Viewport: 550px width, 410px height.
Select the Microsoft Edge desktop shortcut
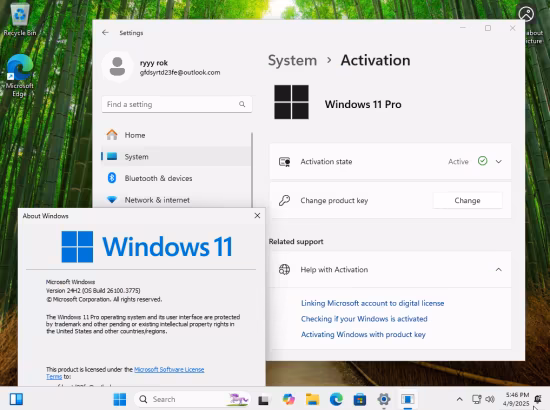pos(20,75)
